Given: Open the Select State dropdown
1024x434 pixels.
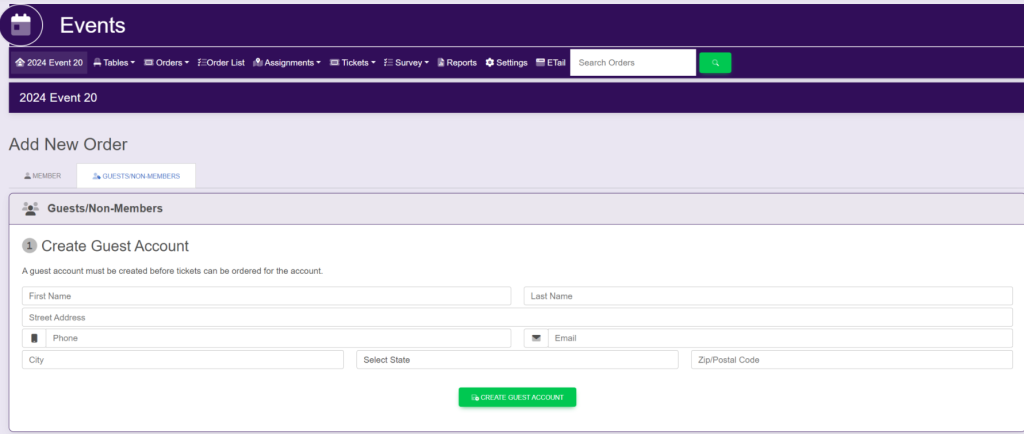Looking at the screenshot, I should tap(517, 359).
